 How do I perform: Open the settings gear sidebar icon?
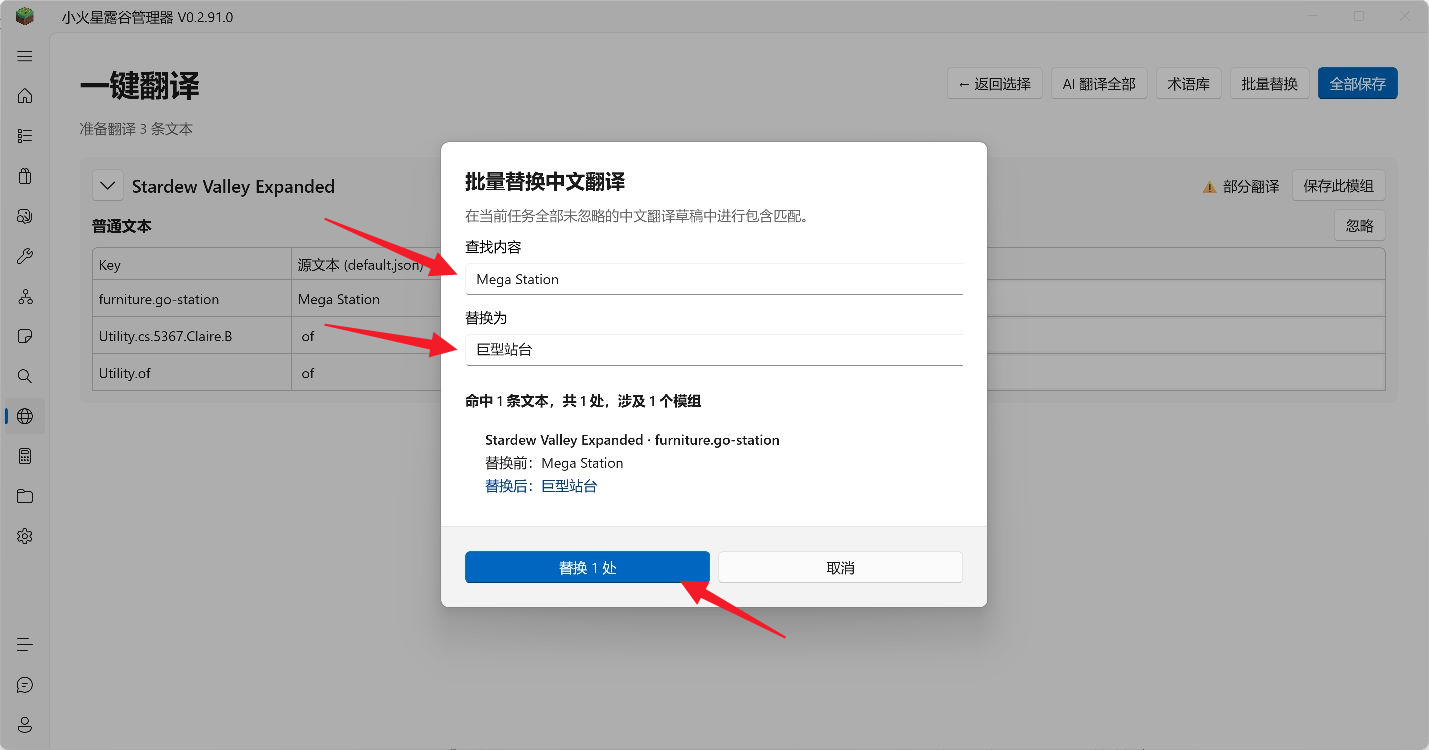coord(25,536)
